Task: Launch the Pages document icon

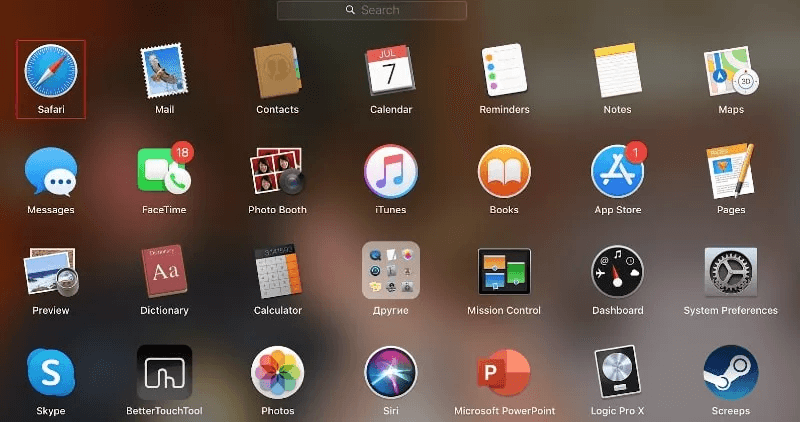Action: [x=731, y=171]
